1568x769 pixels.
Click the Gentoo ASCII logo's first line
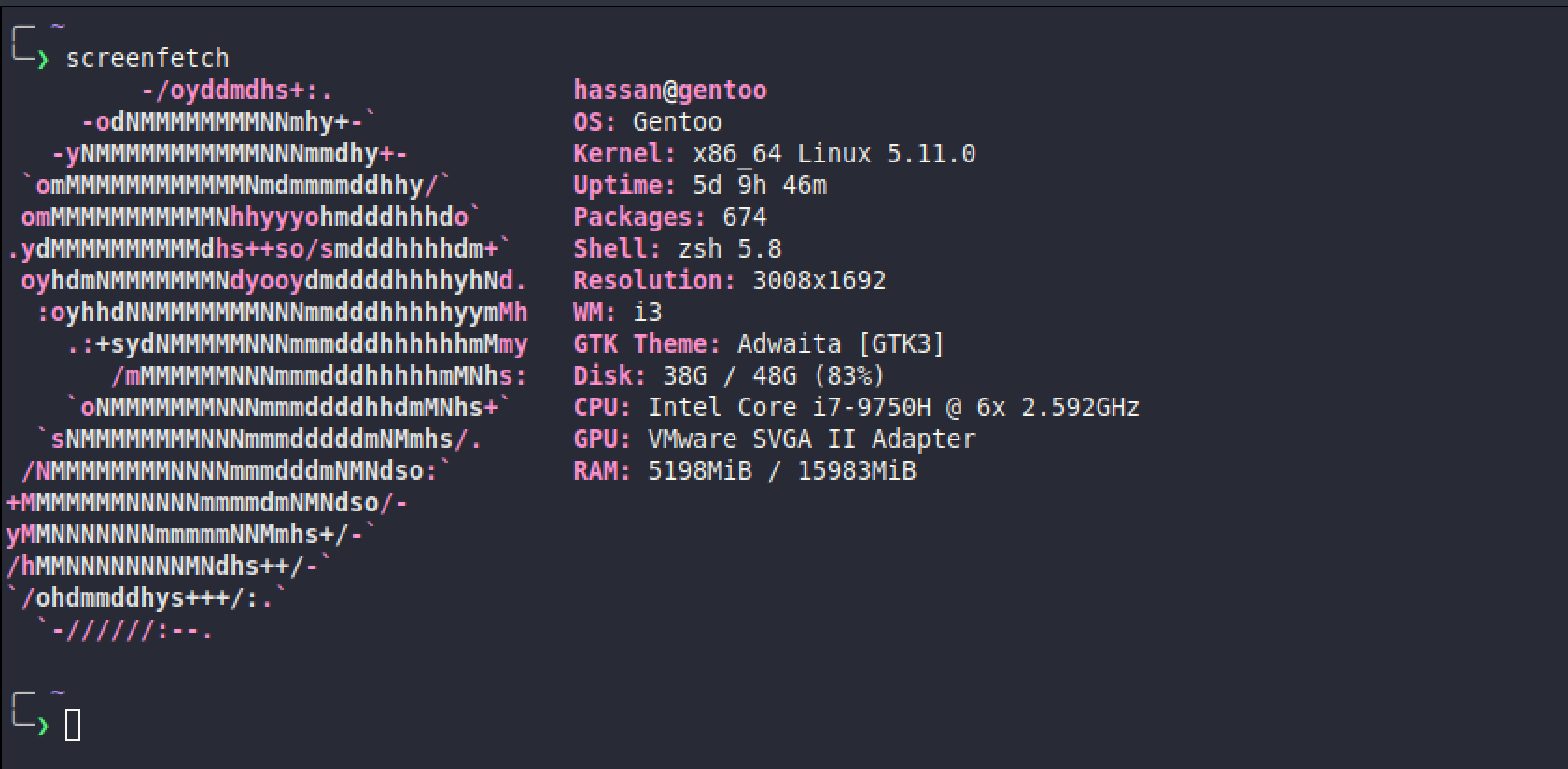click(x=237, y=91)
